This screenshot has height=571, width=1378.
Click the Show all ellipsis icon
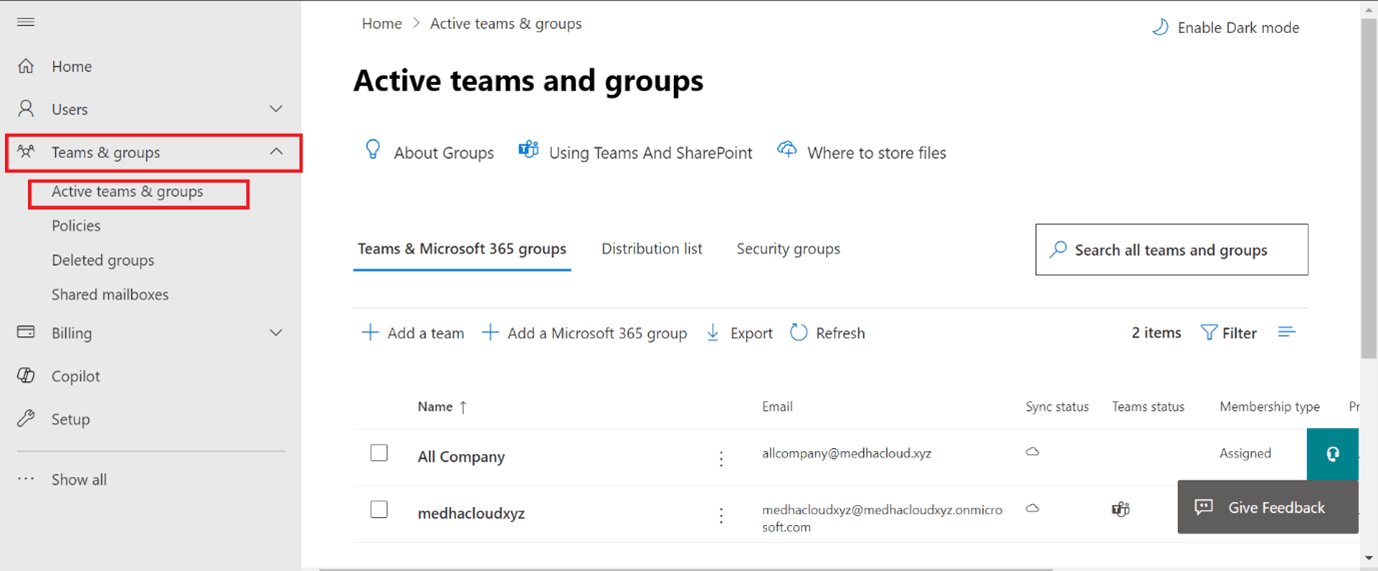click(26, 479)
